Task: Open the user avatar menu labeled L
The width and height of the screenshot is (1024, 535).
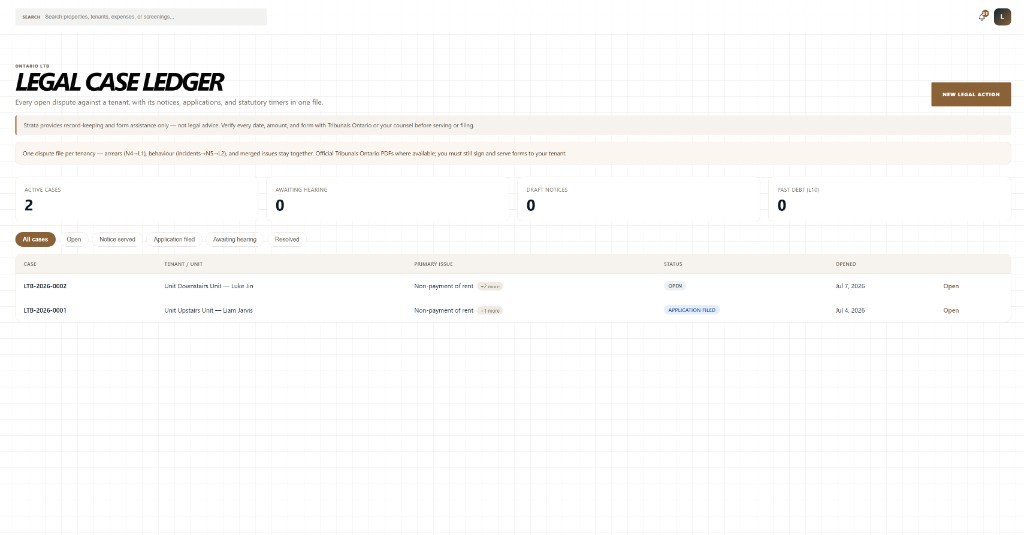Action: 1002,17
